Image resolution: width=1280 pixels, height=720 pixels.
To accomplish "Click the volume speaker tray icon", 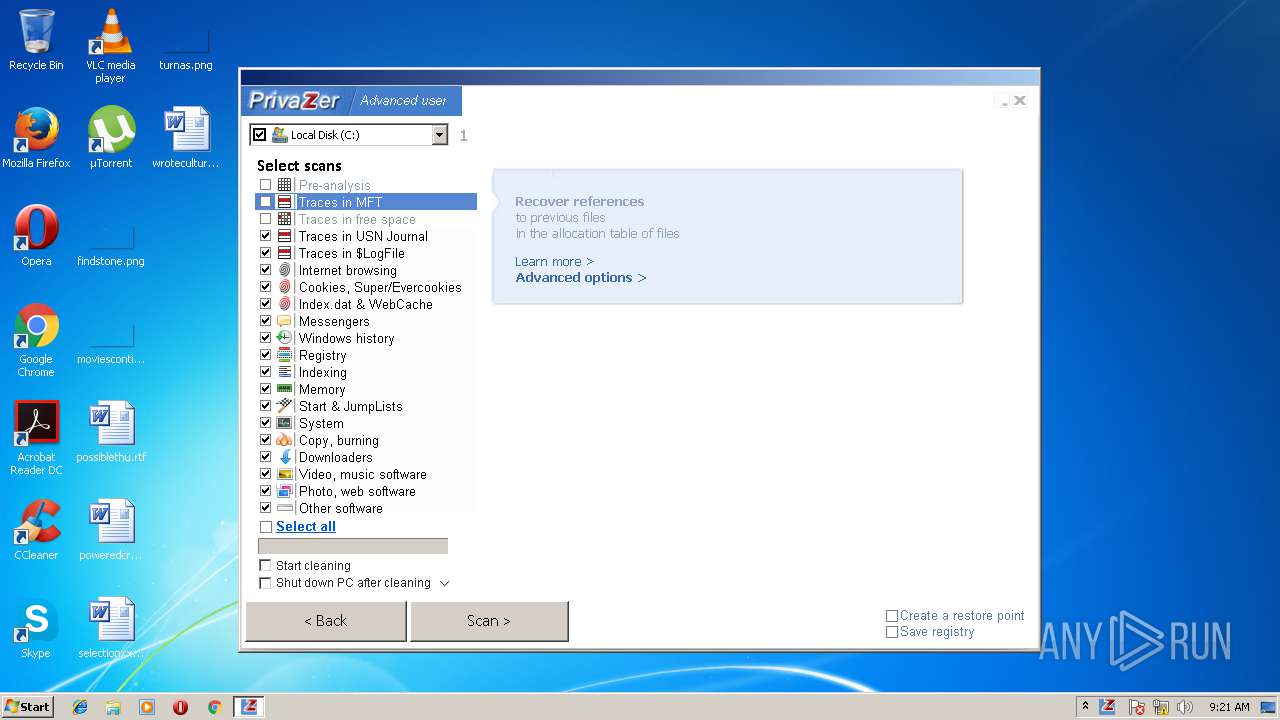I will pos(1185,707).
